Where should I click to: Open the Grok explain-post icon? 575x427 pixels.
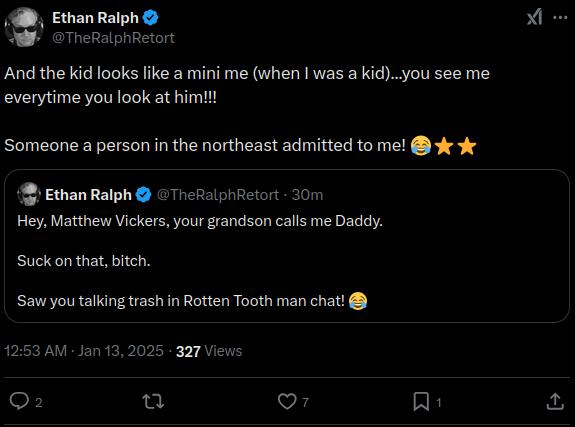pos(534,17)
